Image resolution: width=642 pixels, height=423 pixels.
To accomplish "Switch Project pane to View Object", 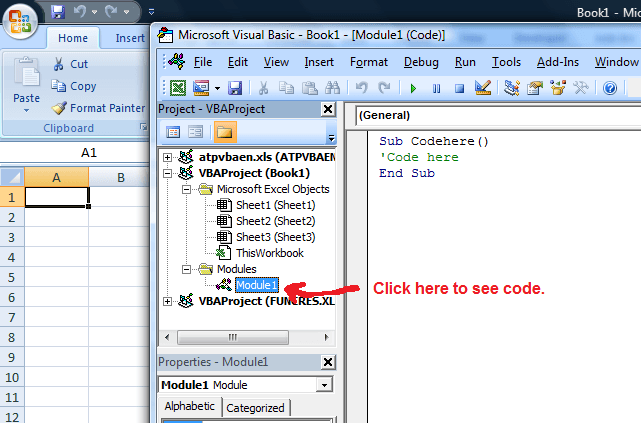I will [x=196, y=131].
